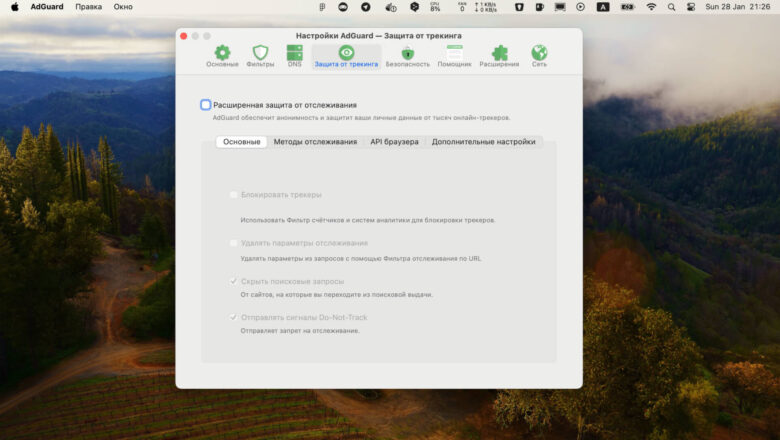
Task: Click the grid dots icon in menu bar
Action: tap(322, 7)
